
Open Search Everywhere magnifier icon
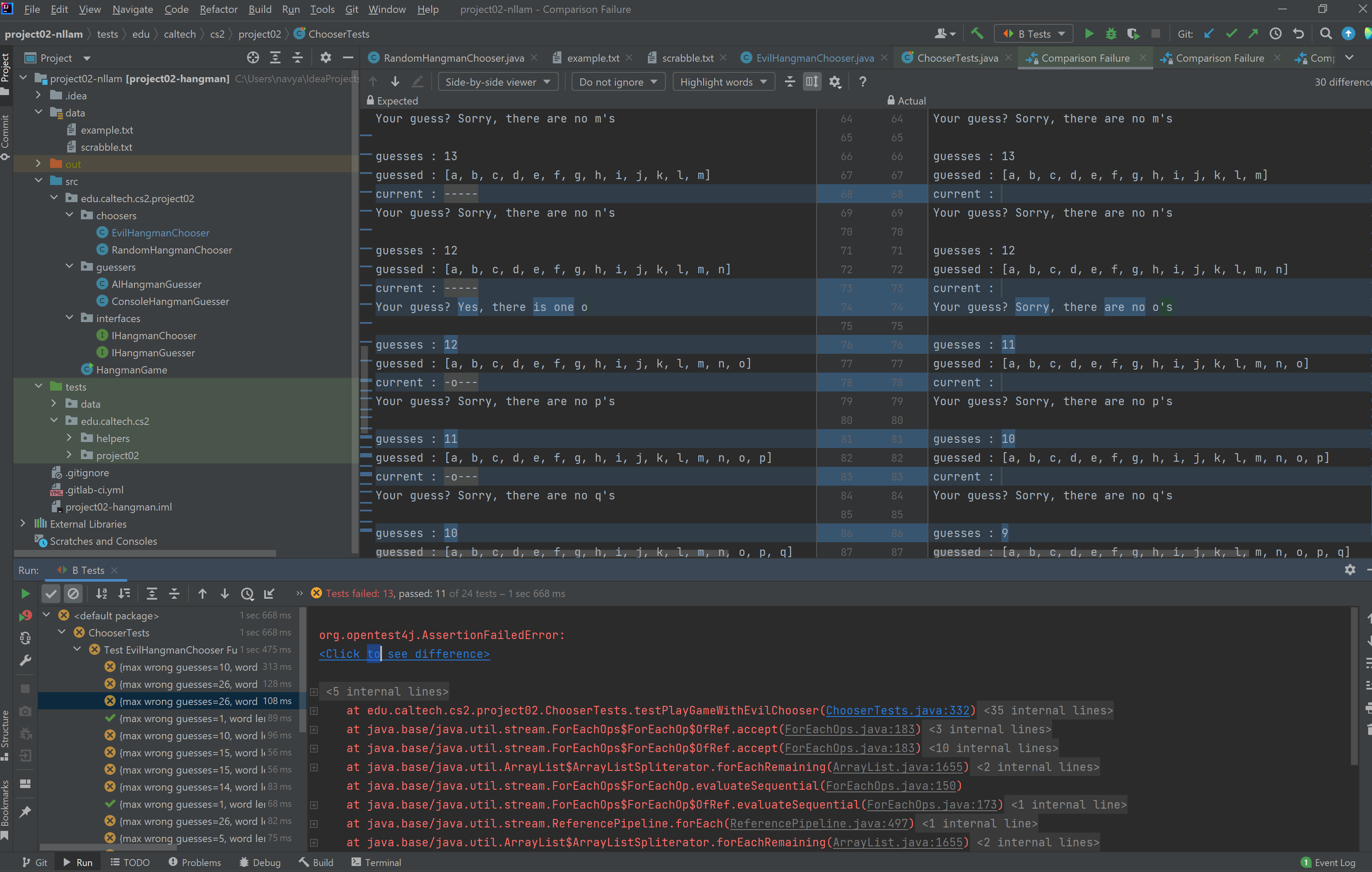[1325, 34]
